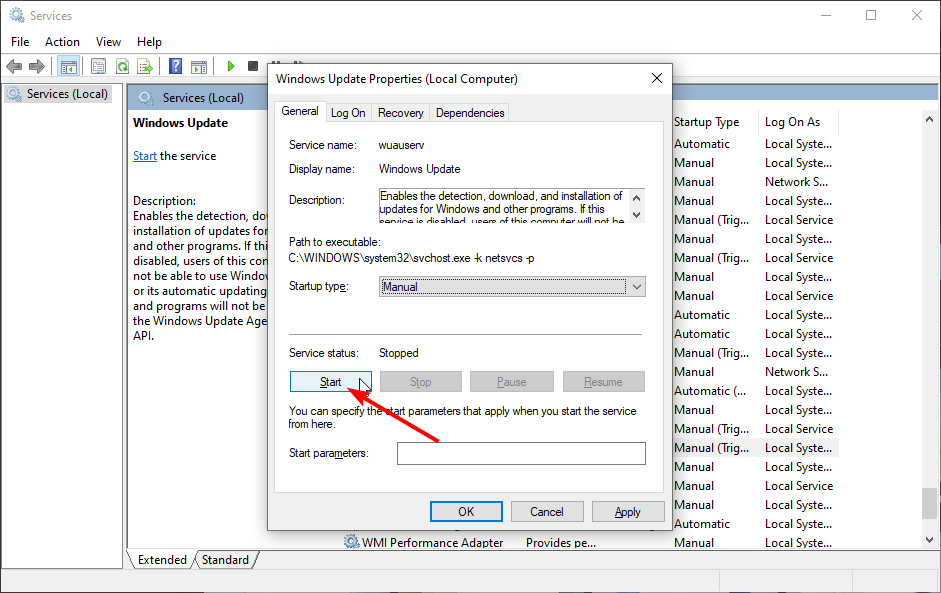Viewport: 941px width, 593px height.
Task: Select the Standard view tab at bottom
Action: pos(226,559)
